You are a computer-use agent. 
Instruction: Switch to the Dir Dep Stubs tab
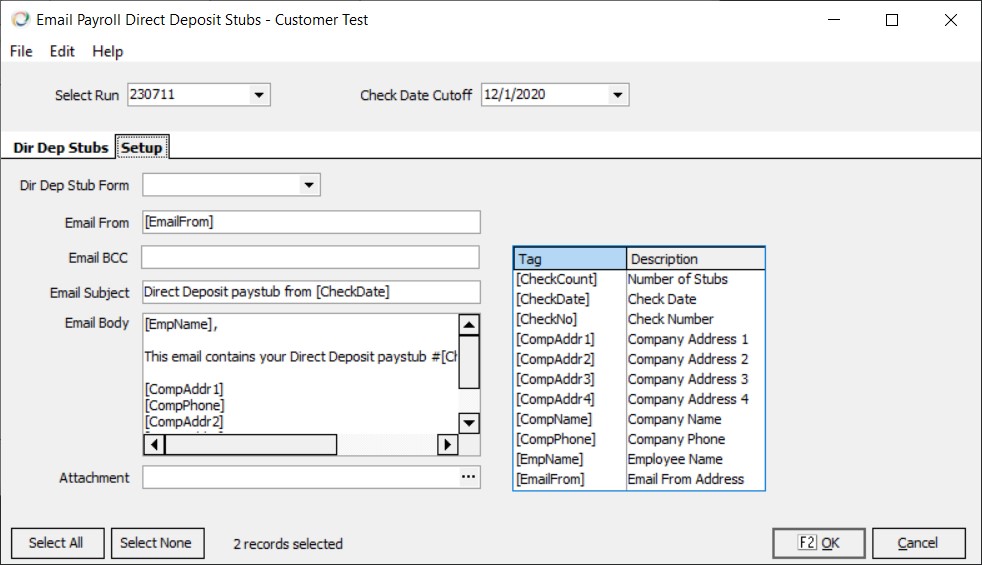coord(60,148)
